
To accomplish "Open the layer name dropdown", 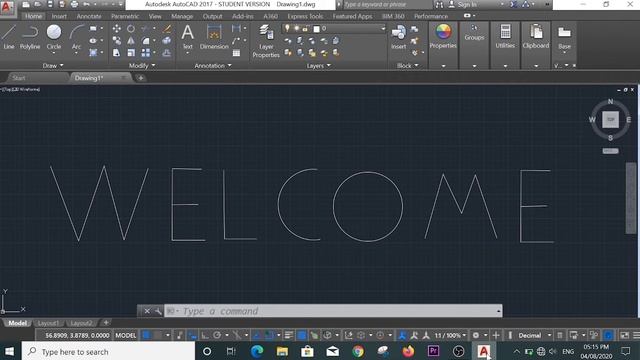I will pos(383,29).
